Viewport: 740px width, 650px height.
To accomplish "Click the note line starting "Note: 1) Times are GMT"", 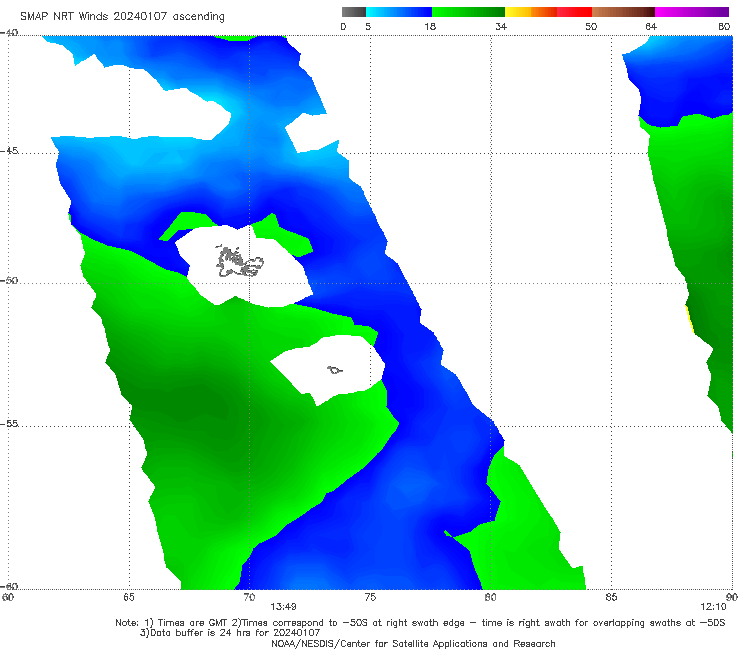I will pyautogui.click(x=420, y=623).
